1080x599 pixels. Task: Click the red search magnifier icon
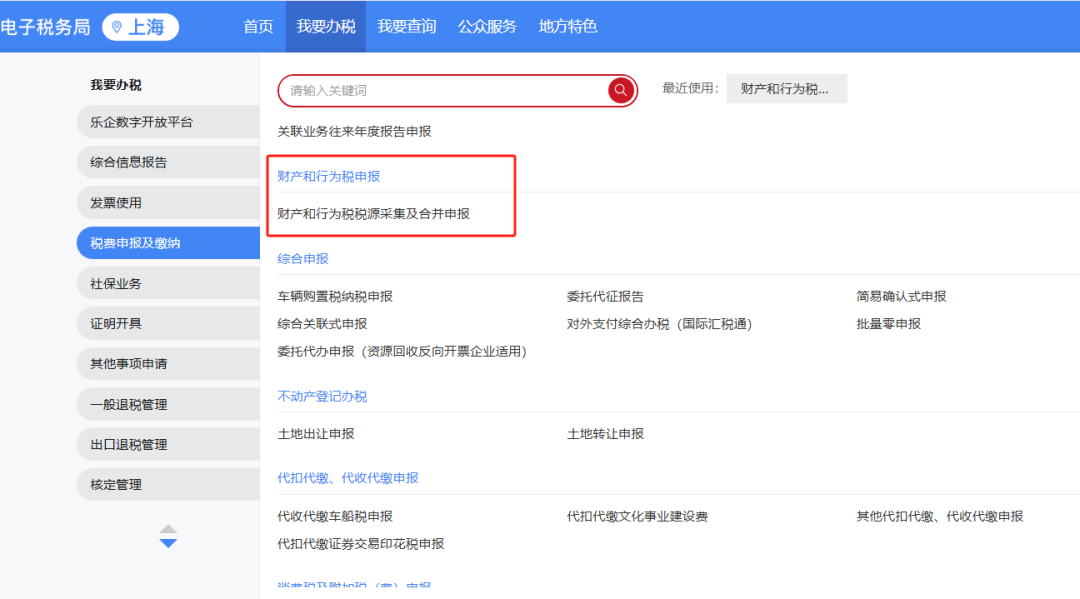621,90
